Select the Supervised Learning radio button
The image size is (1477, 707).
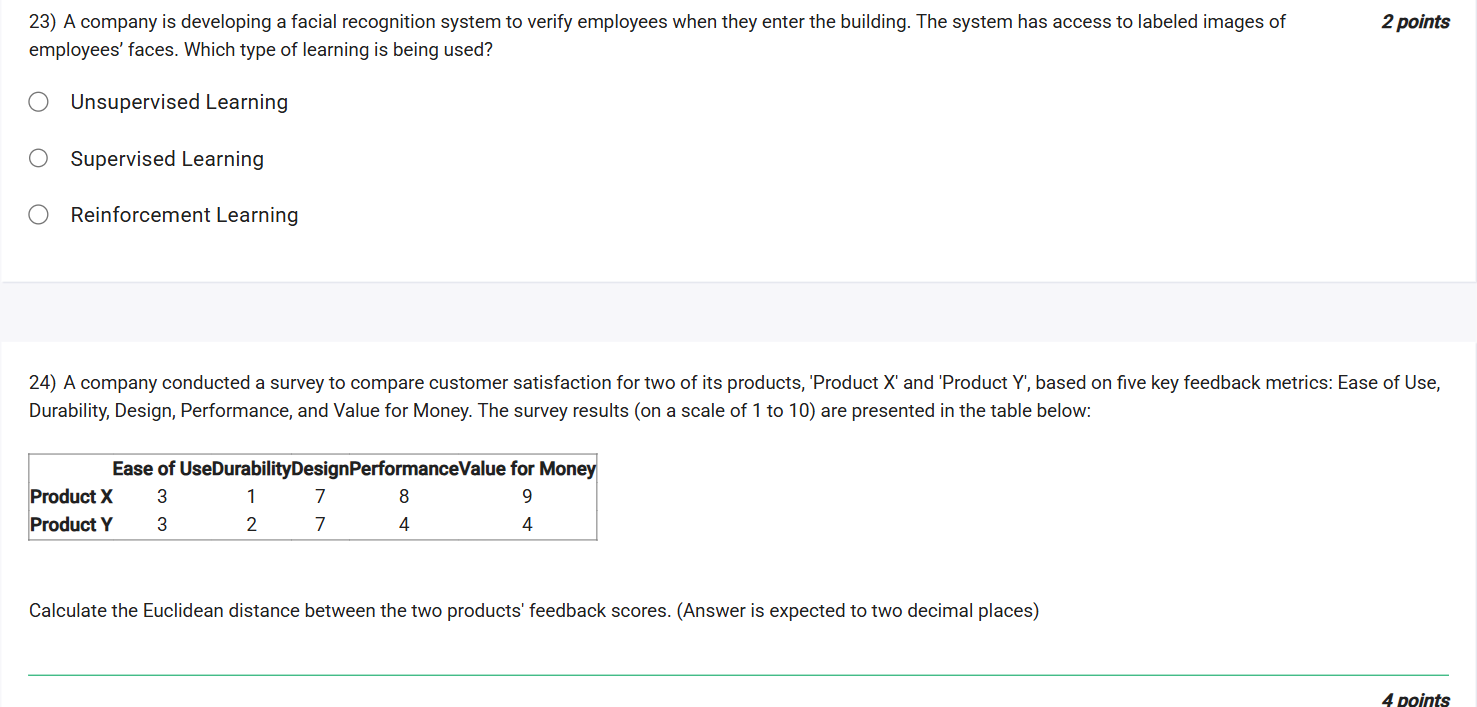38,157
